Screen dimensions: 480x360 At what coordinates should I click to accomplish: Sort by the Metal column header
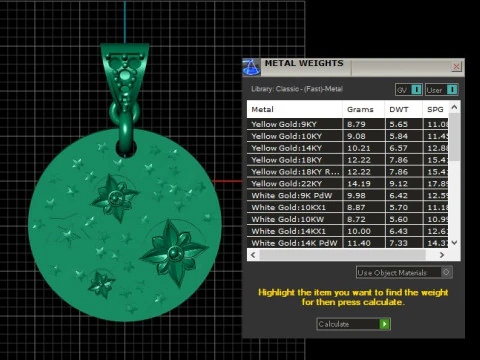[x=295, y=109]
